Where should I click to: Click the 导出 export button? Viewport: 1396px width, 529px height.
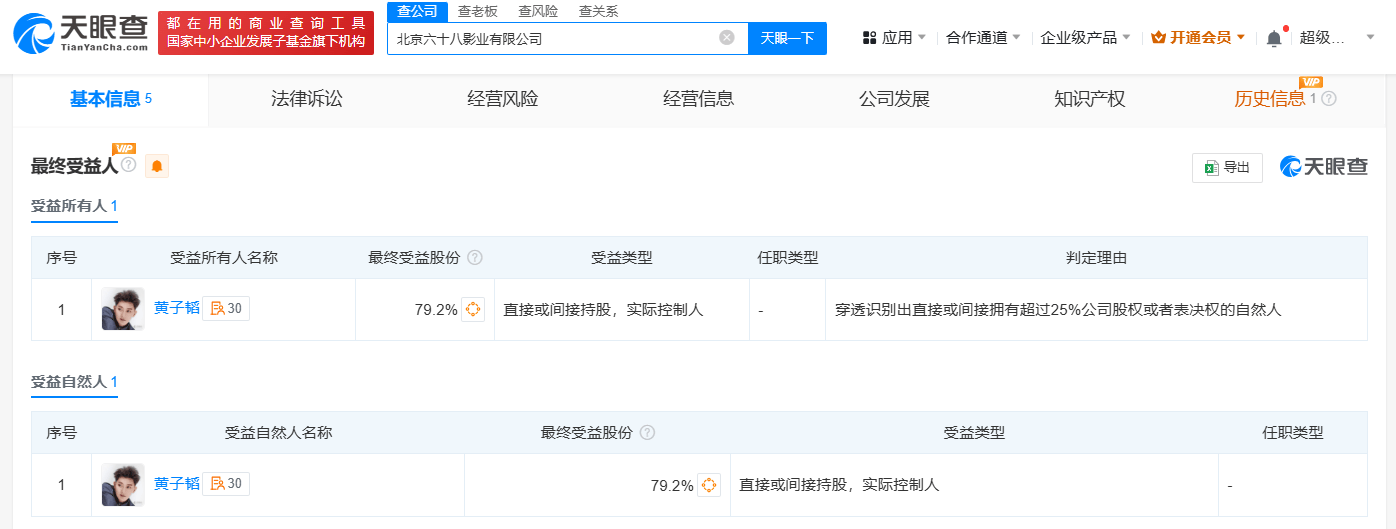[x=1227, y=167]
